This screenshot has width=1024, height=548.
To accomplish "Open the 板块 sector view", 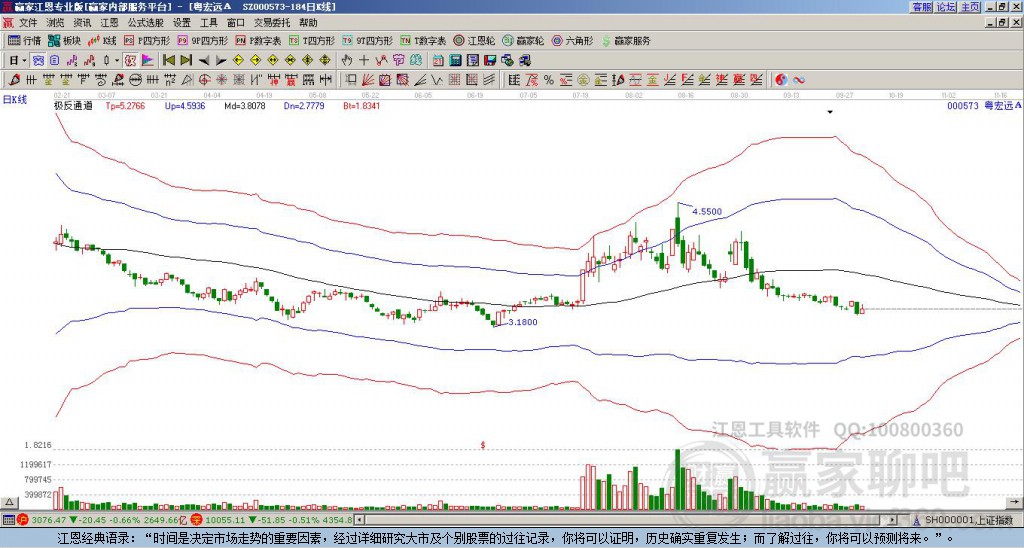I will (x=65, y=40).
